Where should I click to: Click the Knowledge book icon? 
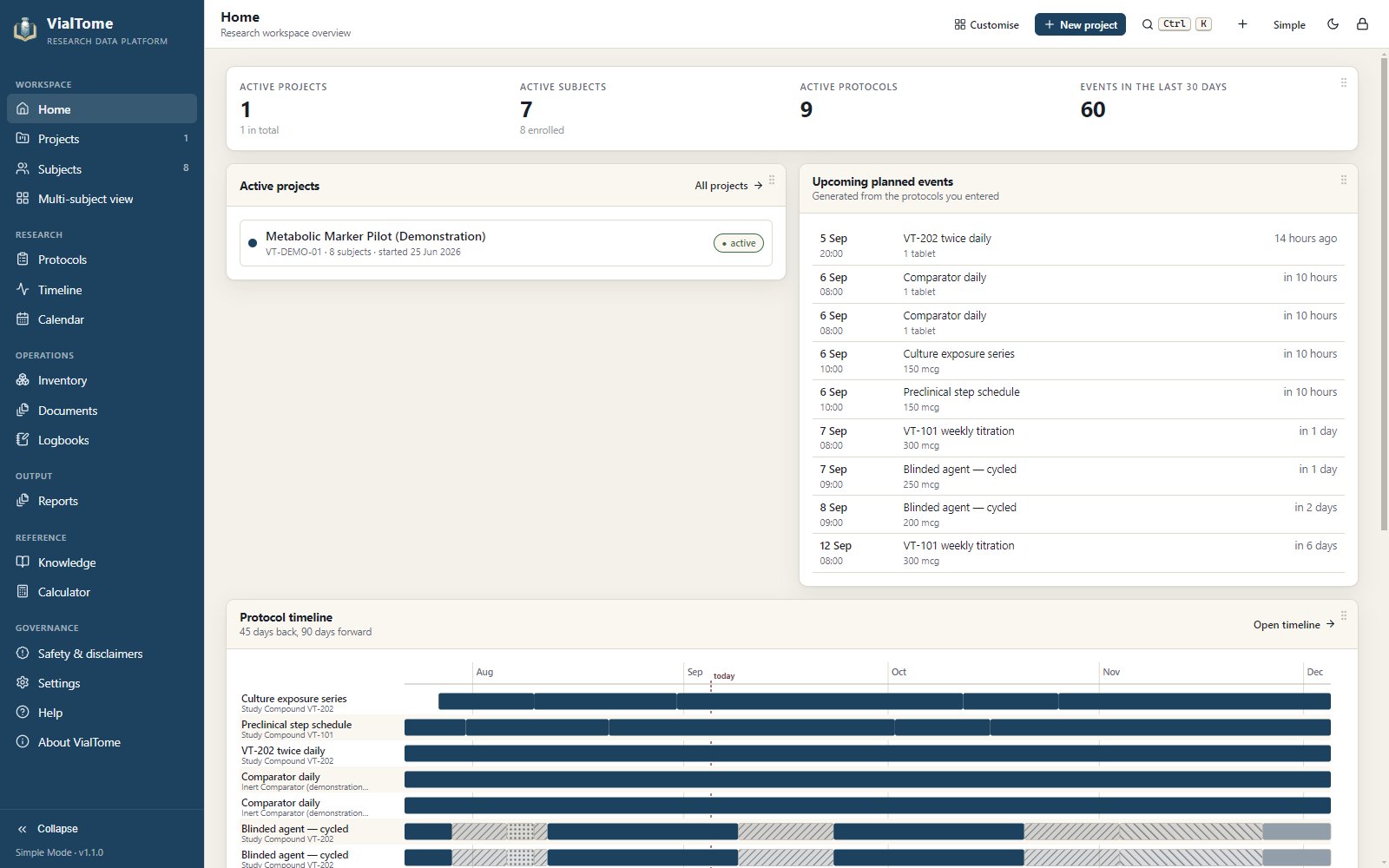[23, 562]
